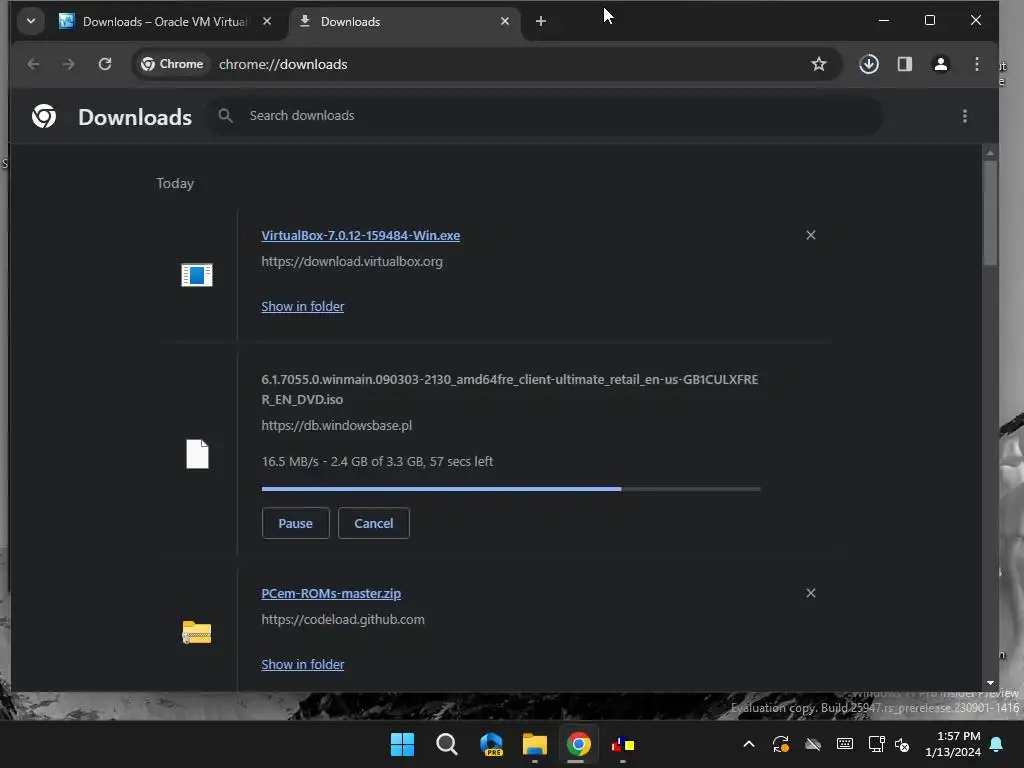Open the tab search dropdown arrow

[x=31, y=21]
